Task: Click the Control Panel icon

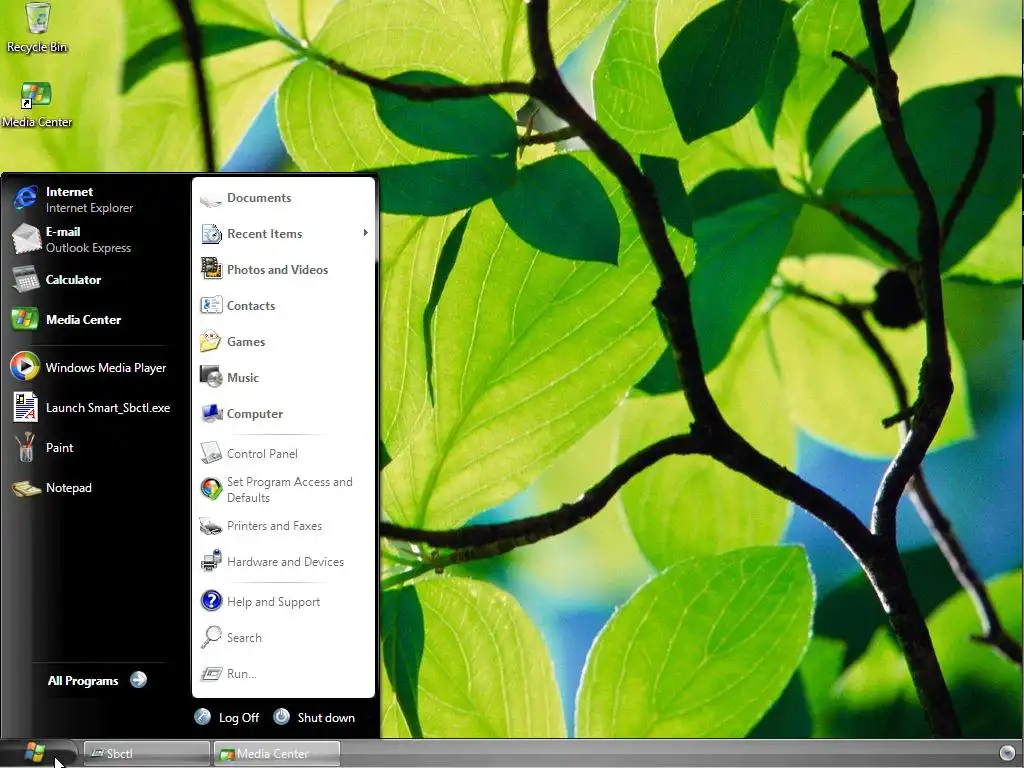Action: tap(211, 453)
